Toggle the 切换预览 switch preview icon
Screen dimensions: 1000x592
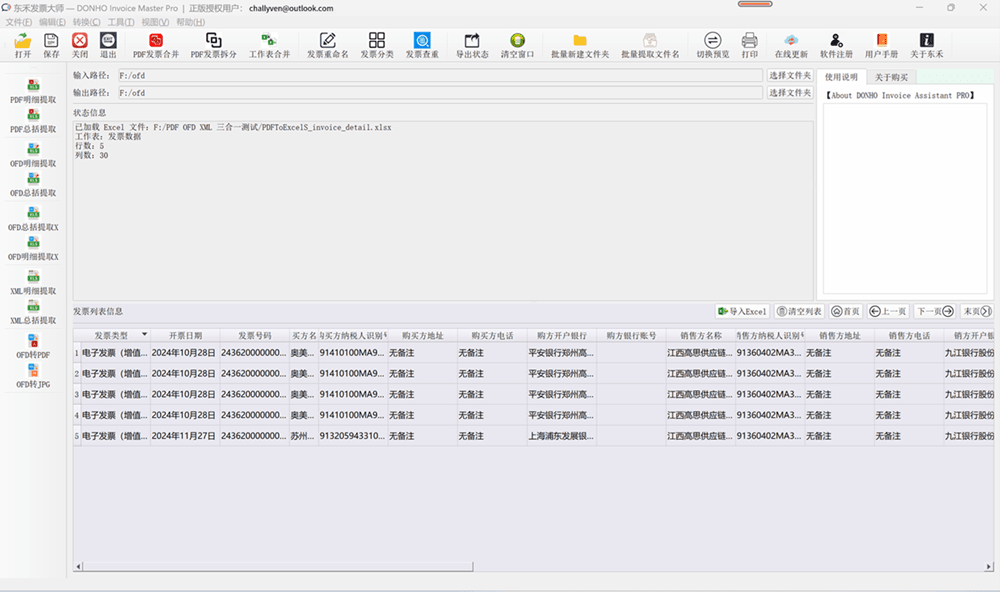pos(712,45)
